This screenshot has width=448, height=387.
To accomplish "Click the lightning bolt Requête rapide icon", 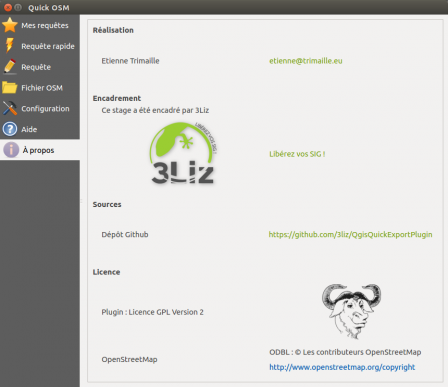I will [x=10, y=46].
